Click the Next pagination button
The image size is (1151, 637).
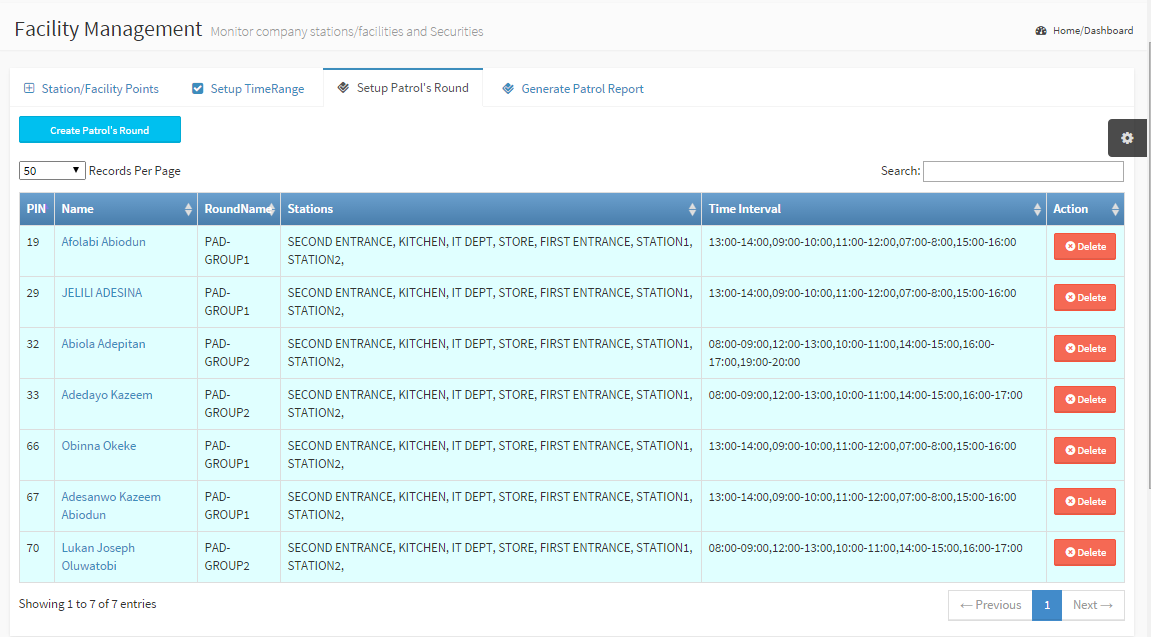[1092, 605]
